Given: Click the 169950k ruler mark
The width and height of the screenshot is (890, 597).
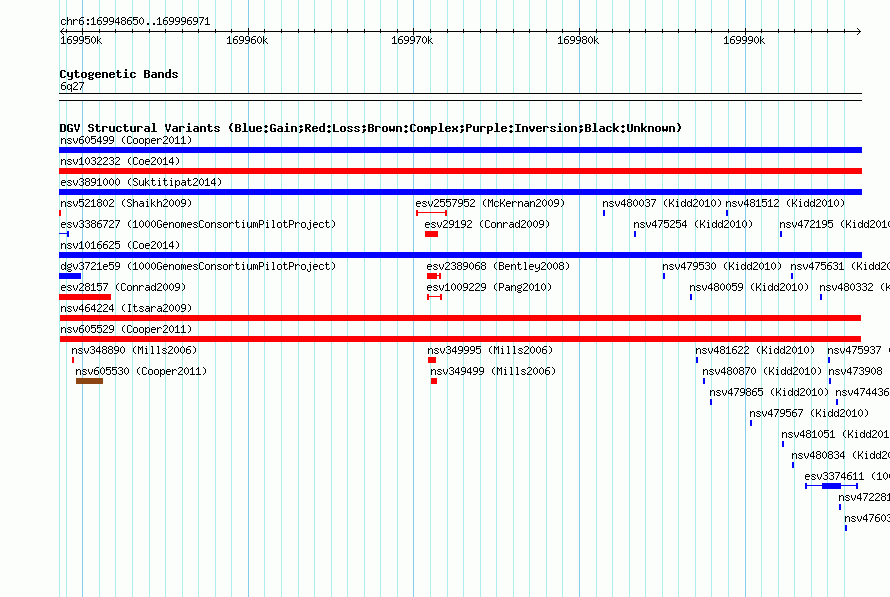Looking at the screenshot, I should point(81,40).
